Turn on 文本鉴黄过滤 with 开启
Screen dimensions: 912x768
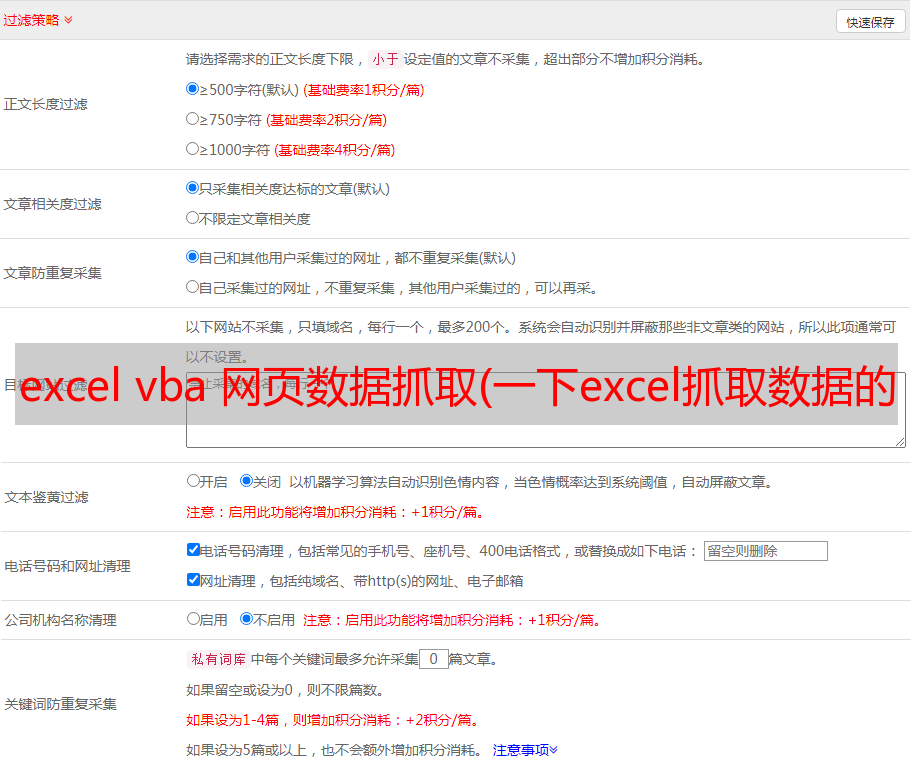(193, 481)
